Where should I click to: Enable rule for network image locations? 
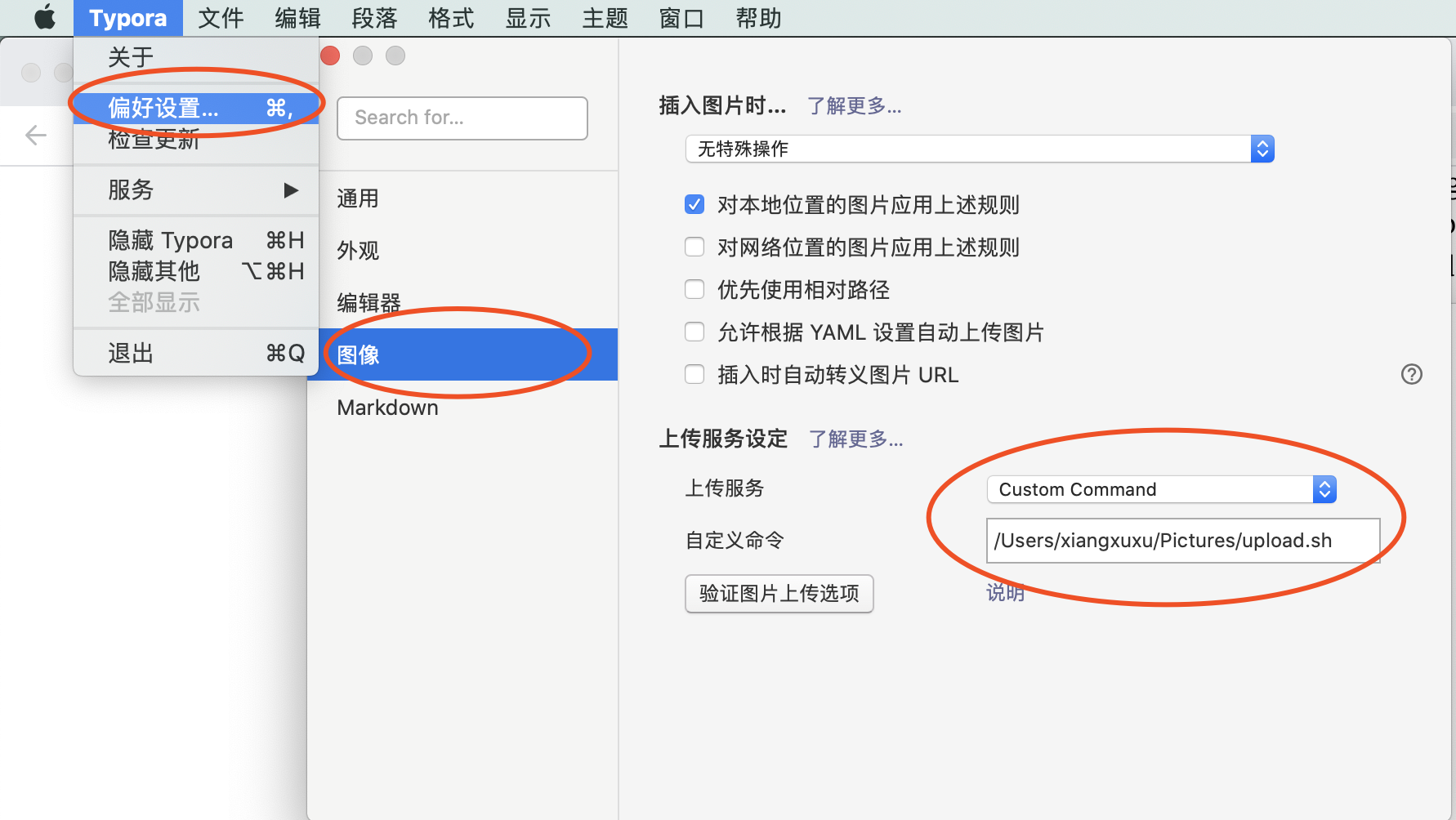(x=695, y=247)
